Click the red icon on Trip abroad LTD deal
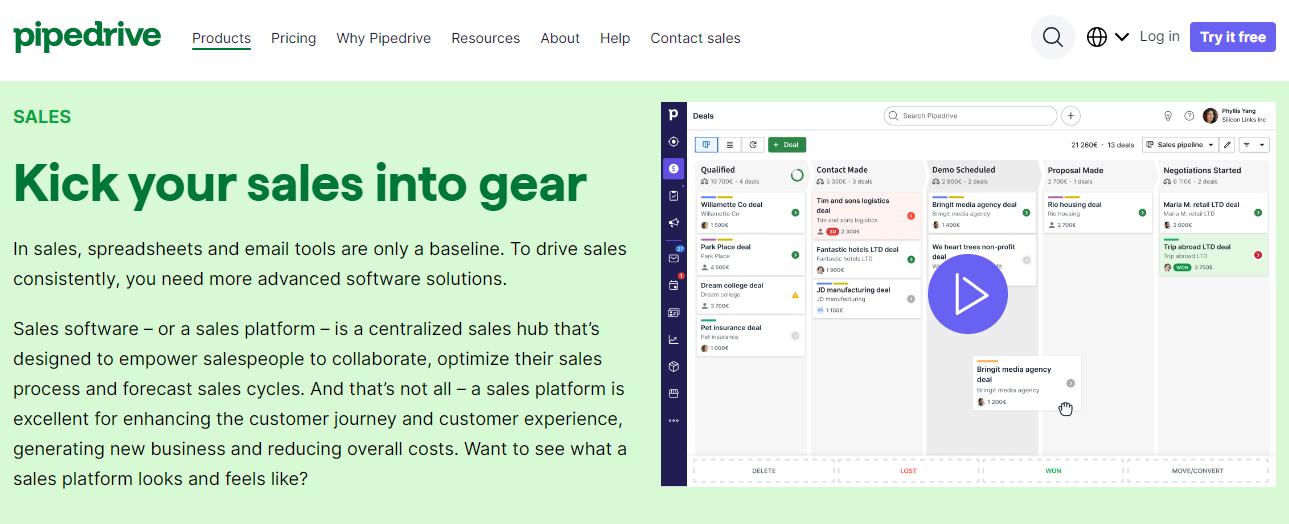The height and width of the screenshot is (524, 1289). coord(1258,254)
